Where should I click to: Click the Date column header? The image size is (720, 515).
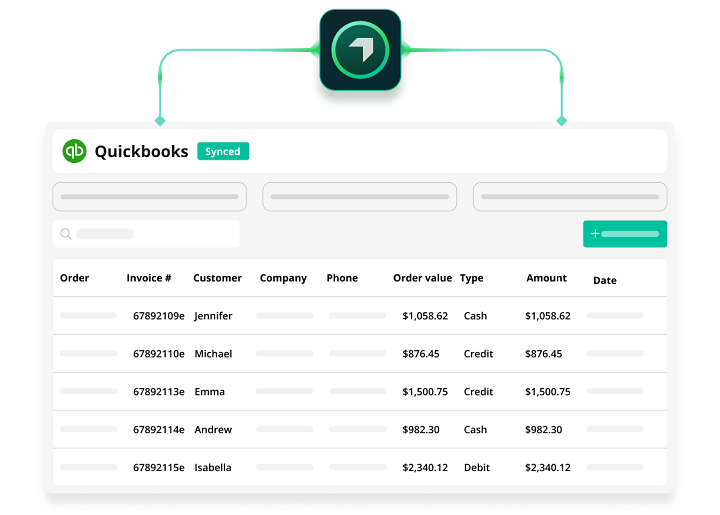604,280
